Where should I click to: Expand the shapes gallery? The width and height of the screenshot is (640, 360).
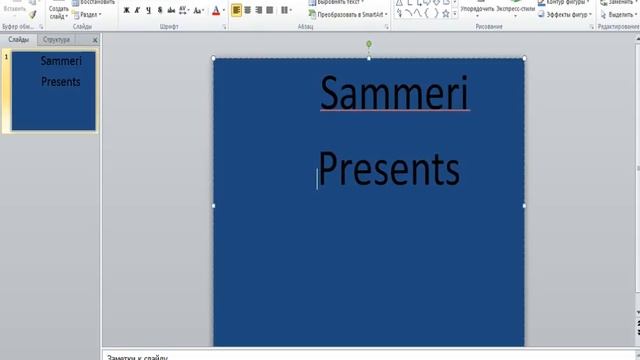(x=455, y=14)
